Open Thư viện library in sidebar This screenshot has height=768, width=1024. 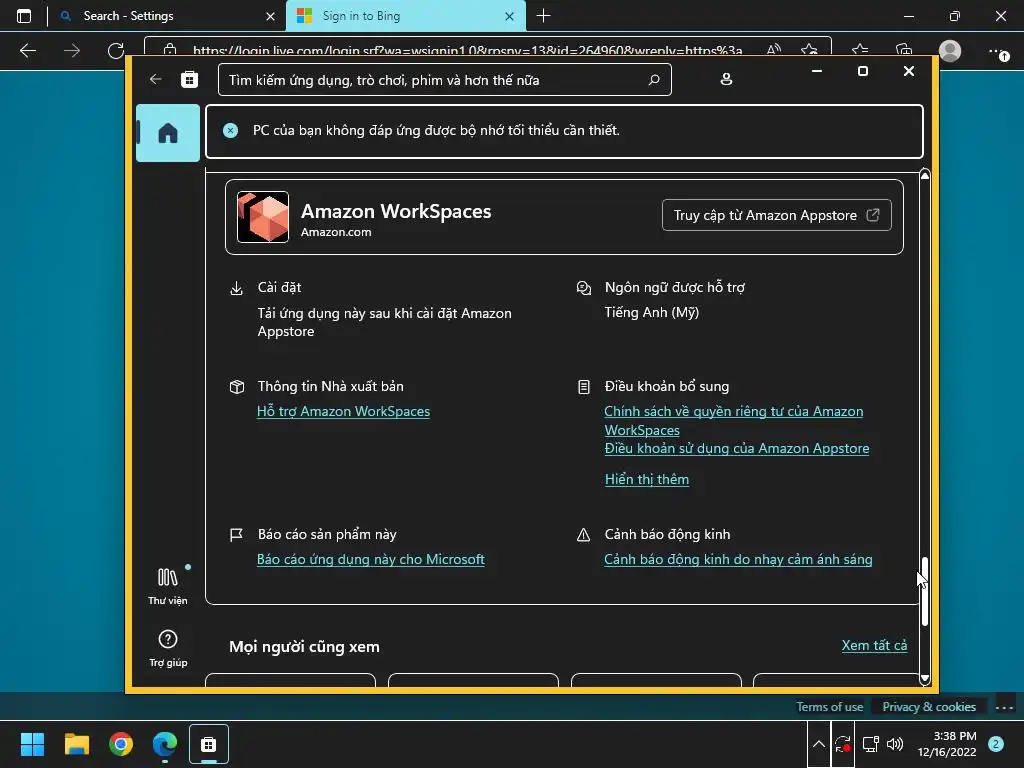(x=168, y=586)
